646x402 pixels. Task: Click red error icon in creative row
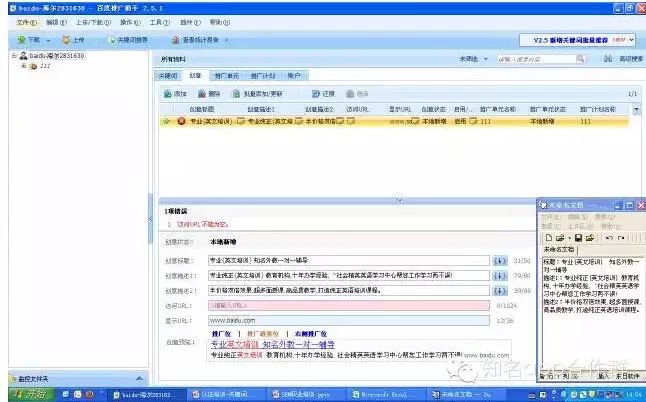point(181,121)
